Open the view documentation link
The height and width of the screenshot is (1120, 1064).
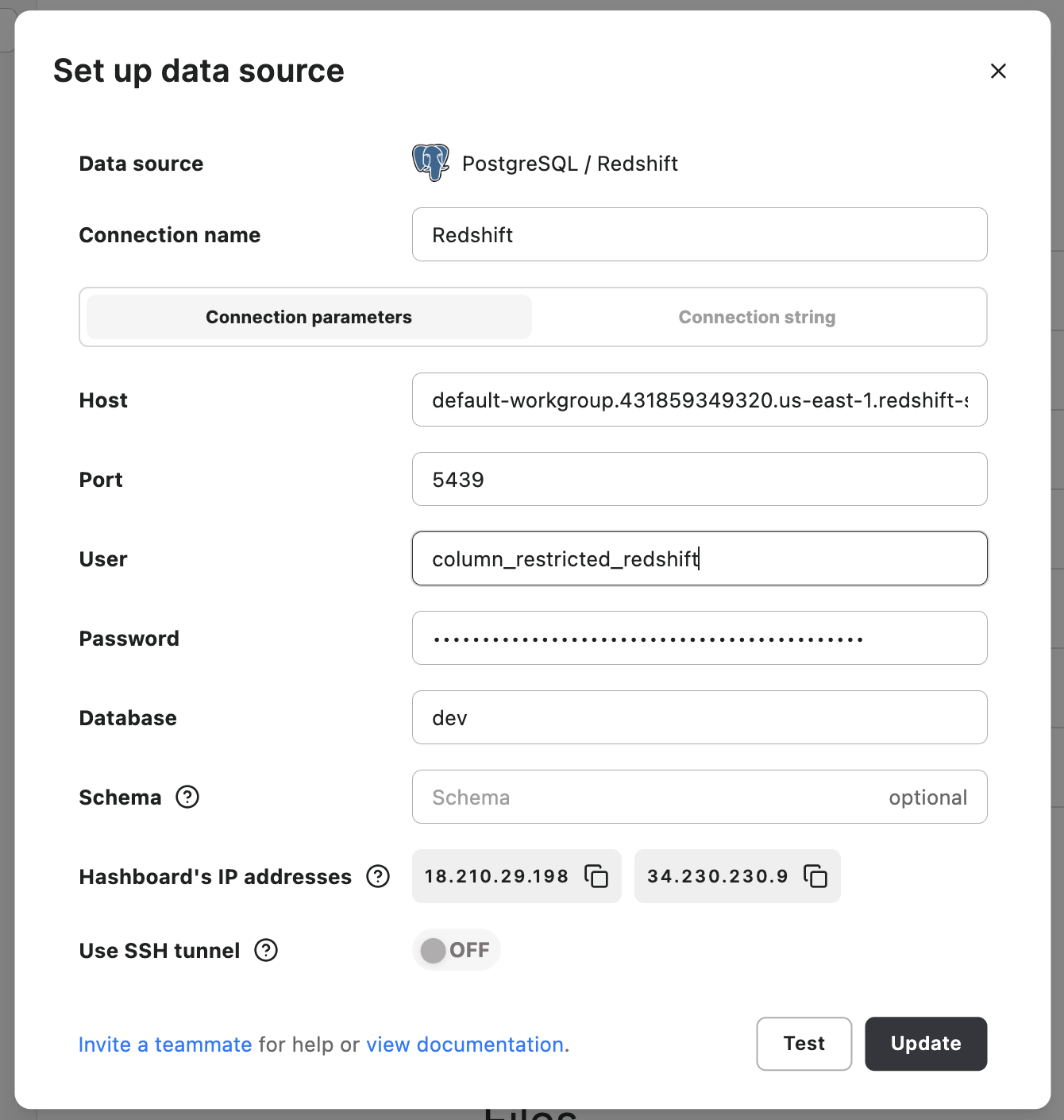[x=465, y=1045]
